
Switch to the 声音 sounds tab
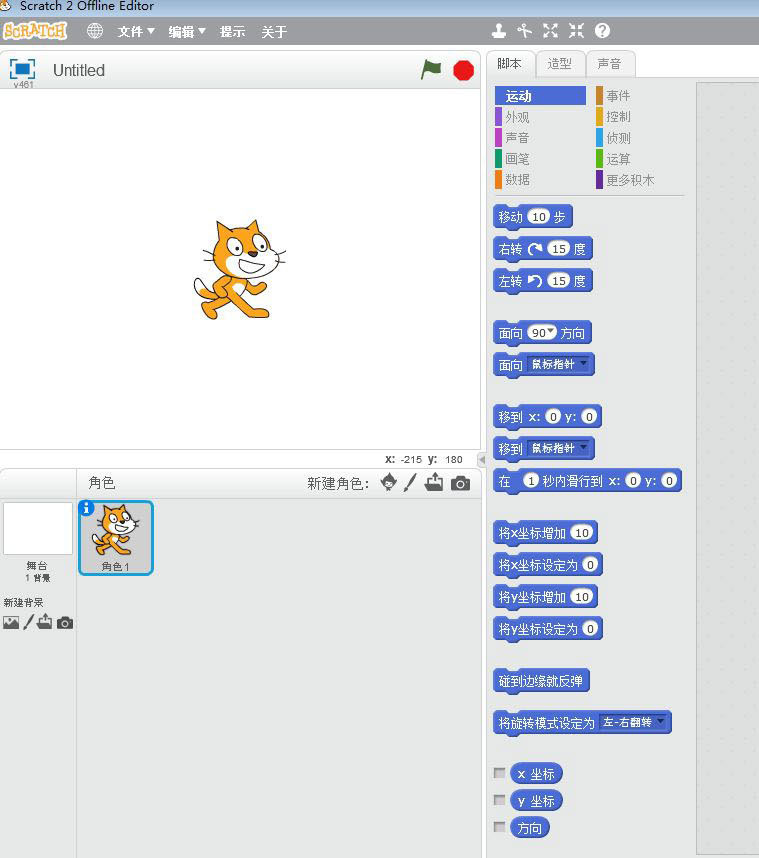(x=609, y=64)
